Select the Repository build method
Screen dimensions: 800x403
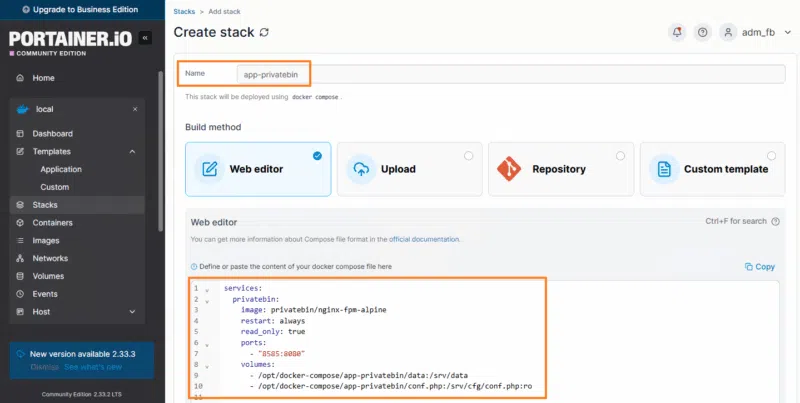tap(560, 169)
